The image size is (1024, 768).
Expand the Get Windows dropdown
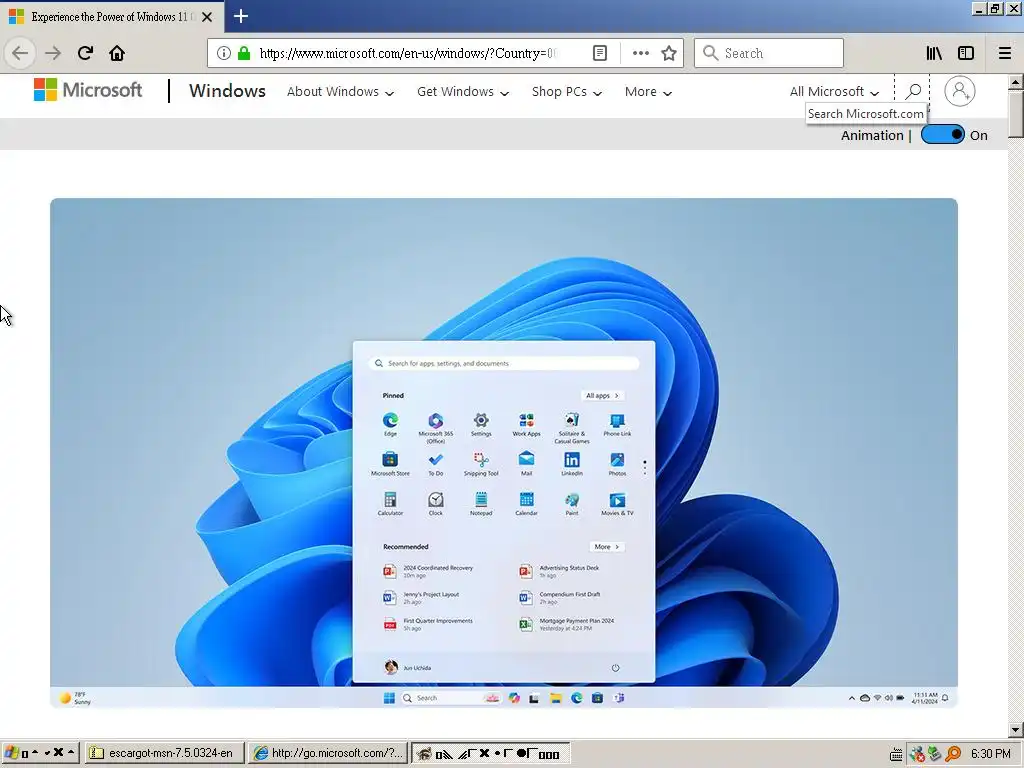pyautogui.click(x=463, y=92)
